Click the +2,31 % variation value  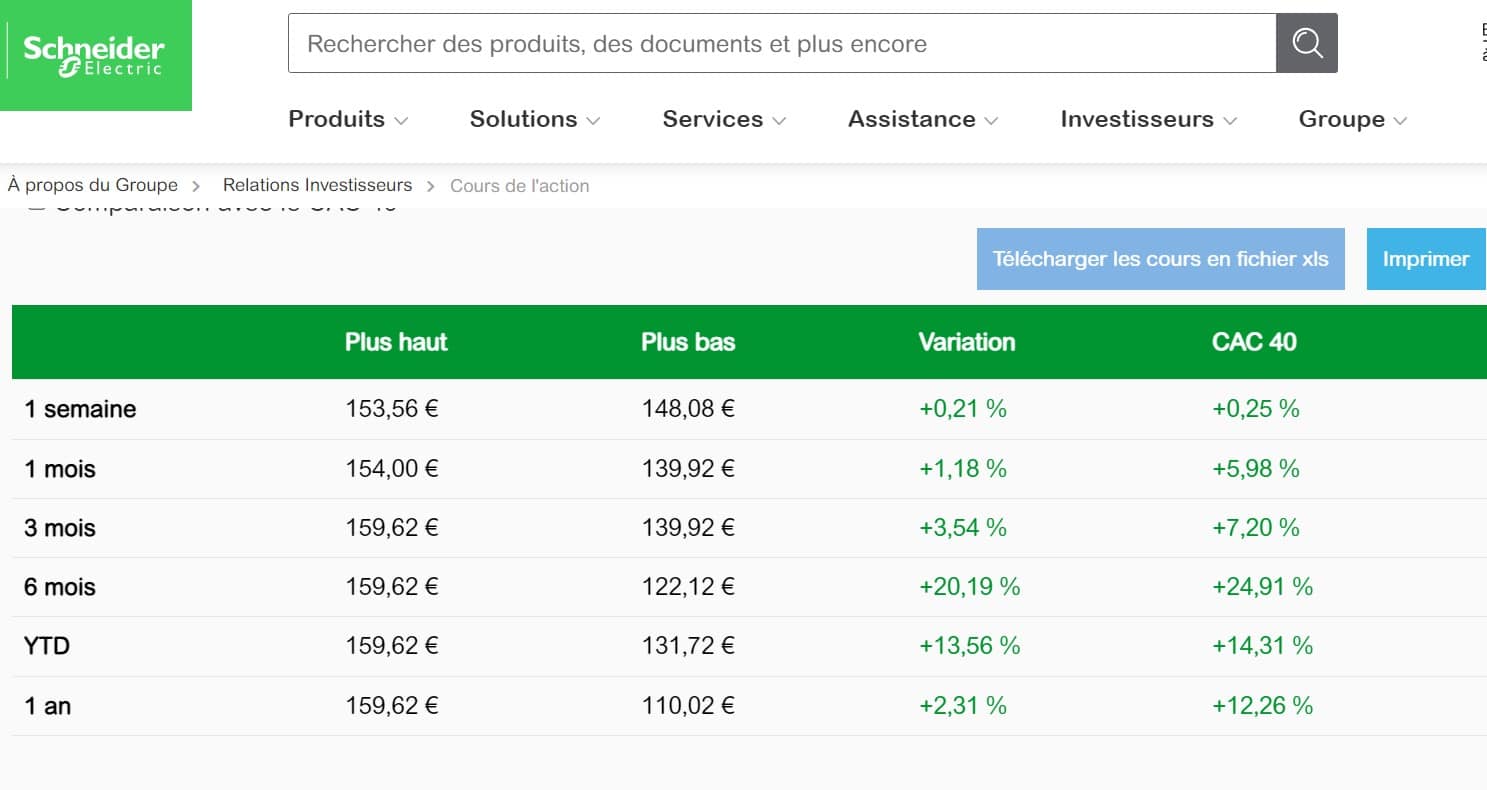(x=963, y=705)
